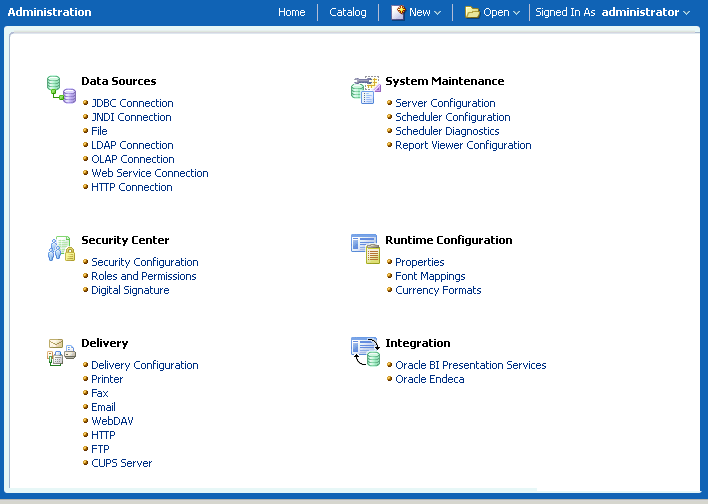Expand the New dropdown menu
This screenshot has height=504, width=708.
click(x=437, y=13)
